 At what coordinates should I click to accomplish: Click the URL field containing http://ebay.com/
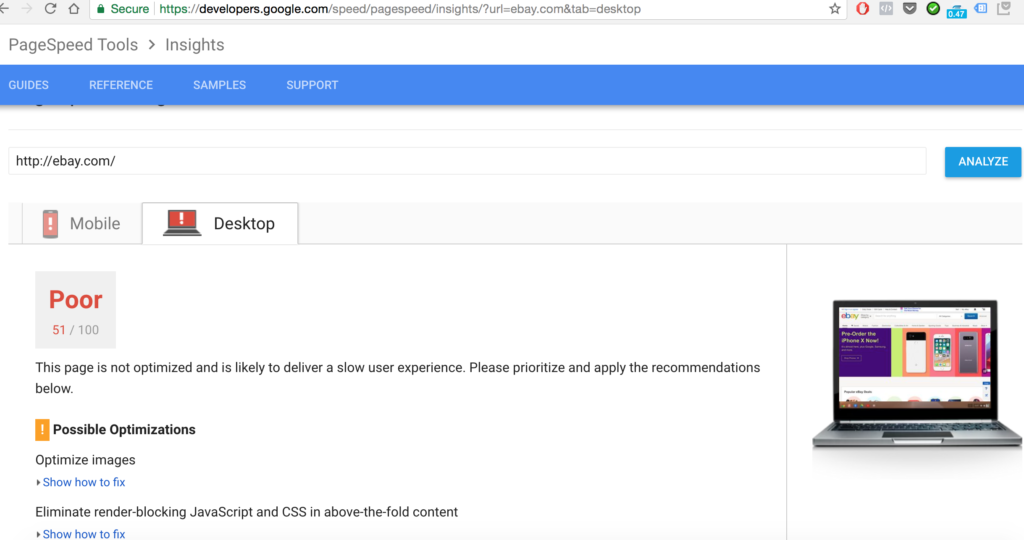(x=467, y=161)
